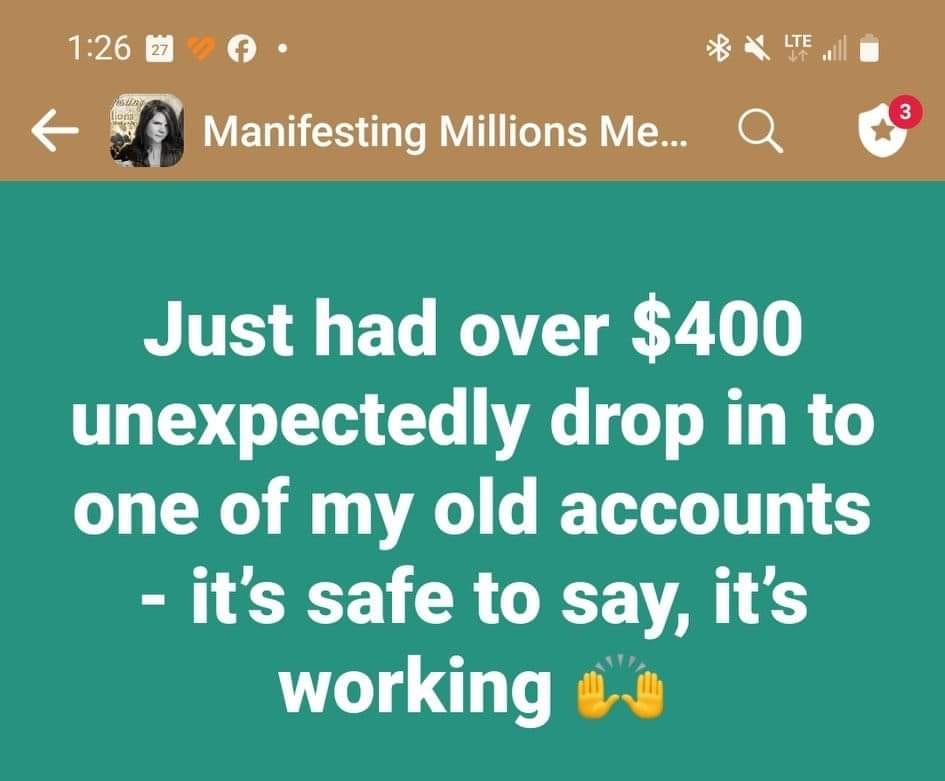The image size is (945, 781).
Task: Tap the notification overflow dot indicator
Action: 281,50
